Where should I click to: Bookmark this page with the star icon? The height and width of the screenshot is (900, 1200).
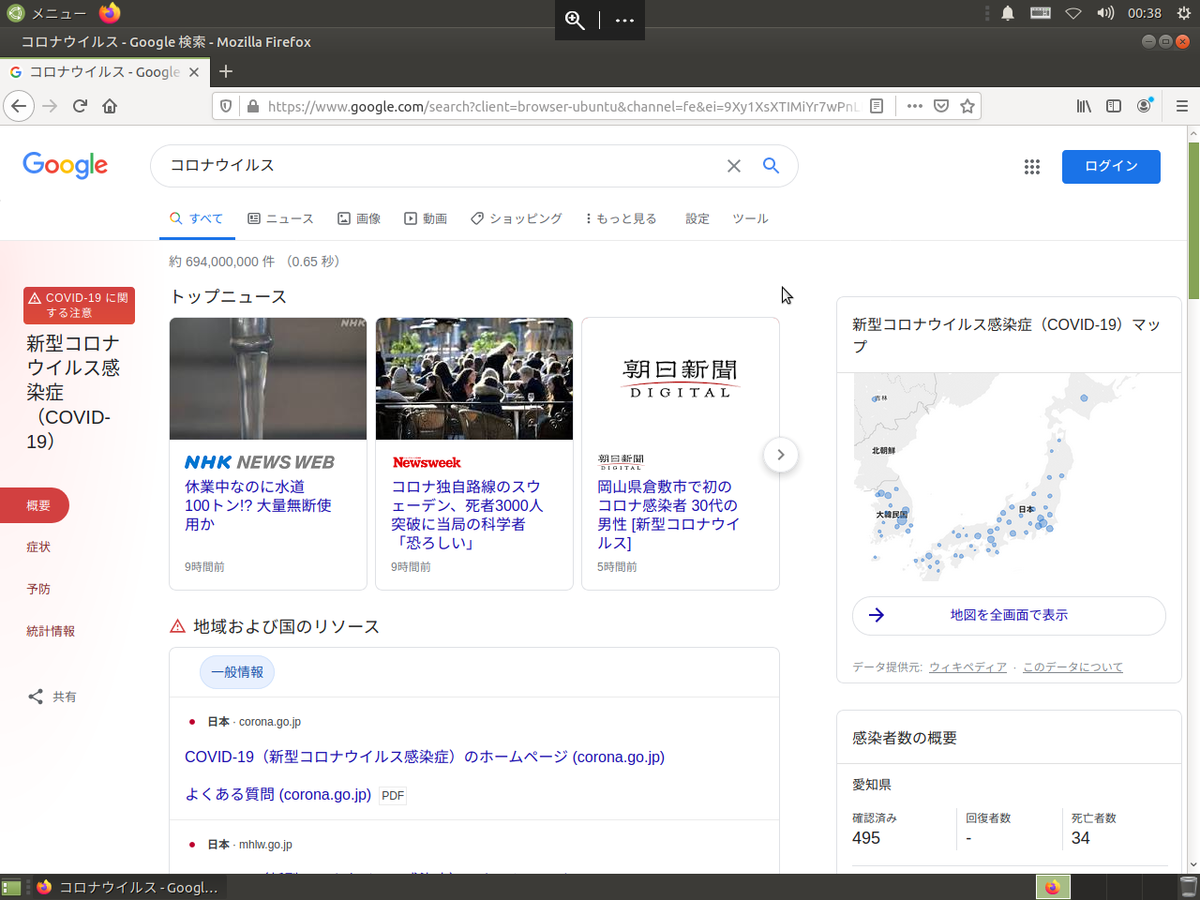tap(967, 106)
